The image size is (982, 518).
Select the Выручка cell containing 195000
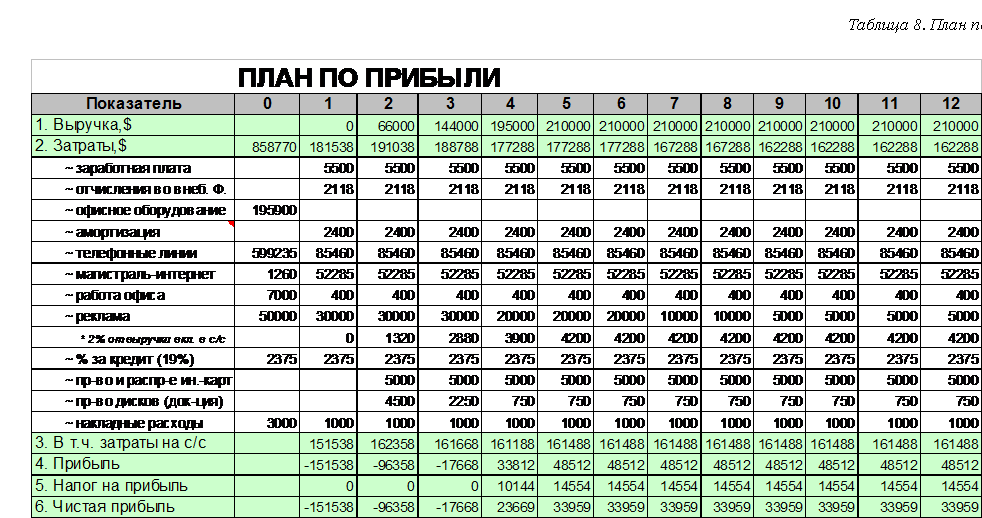[509, 126]
